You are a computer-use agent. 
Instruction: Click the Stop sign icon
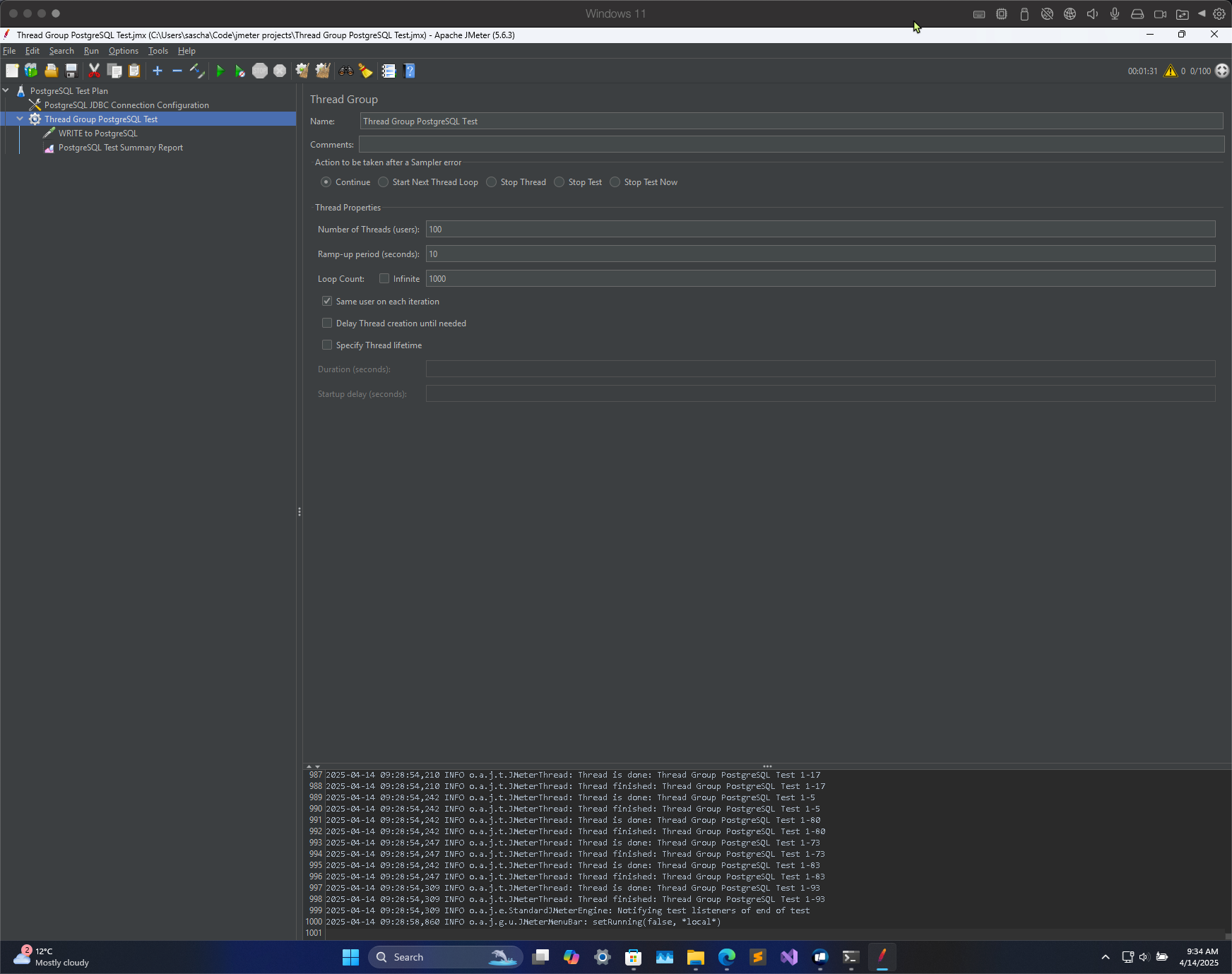click(260, 71)
